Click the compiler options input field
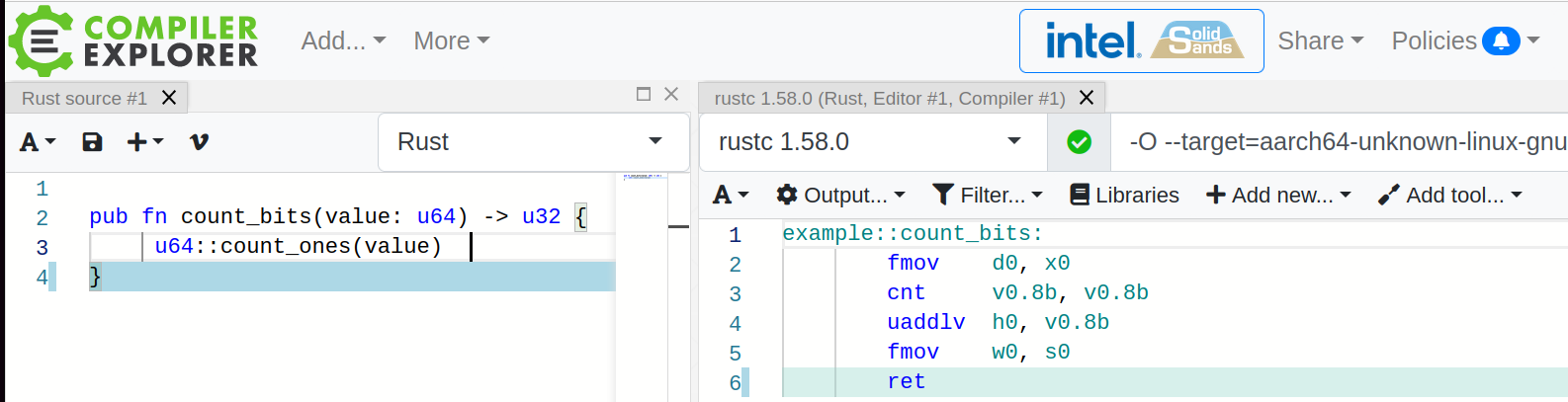This screenshot has height=402, width=1568. click(x=1341, y=142)
